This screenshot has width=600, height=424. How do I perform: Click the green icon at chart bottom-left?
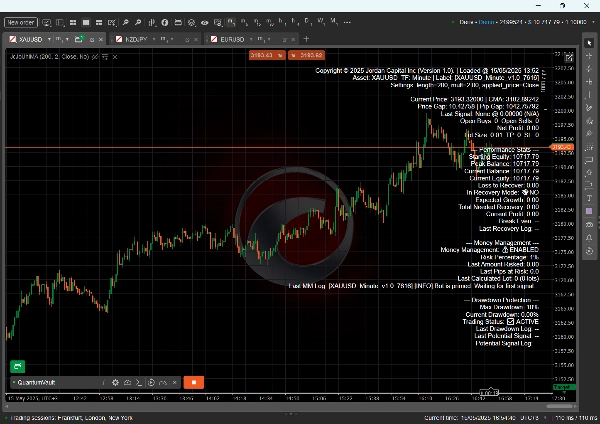[x=18, y=366]
